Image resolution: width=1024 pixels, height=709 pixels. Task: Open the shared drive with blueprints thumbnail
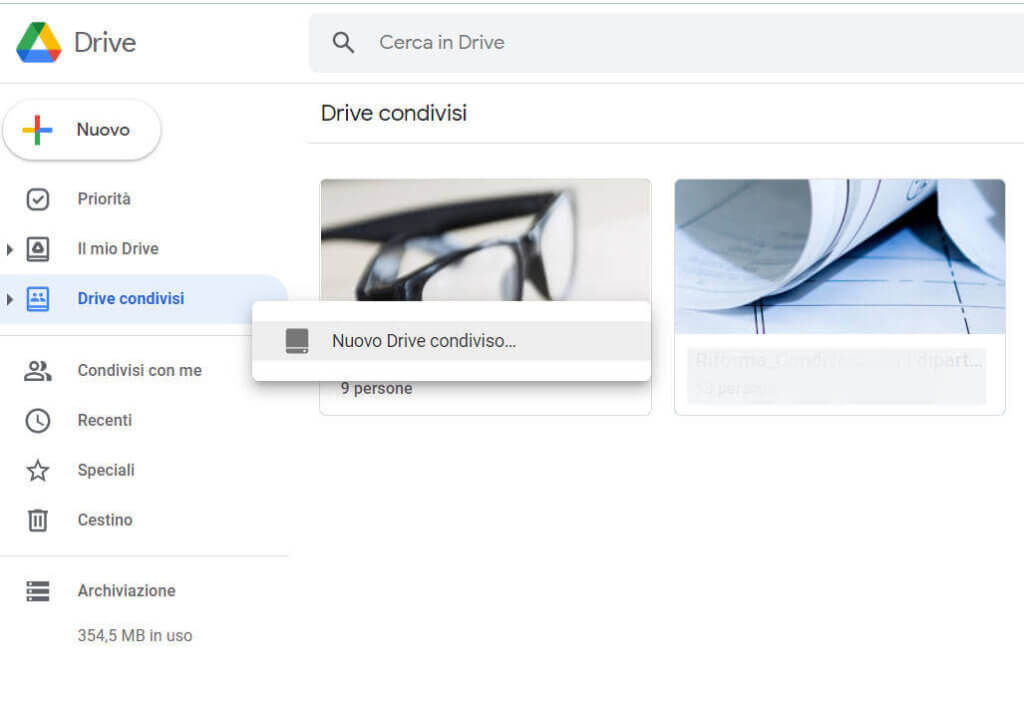(x=839, y=256)
